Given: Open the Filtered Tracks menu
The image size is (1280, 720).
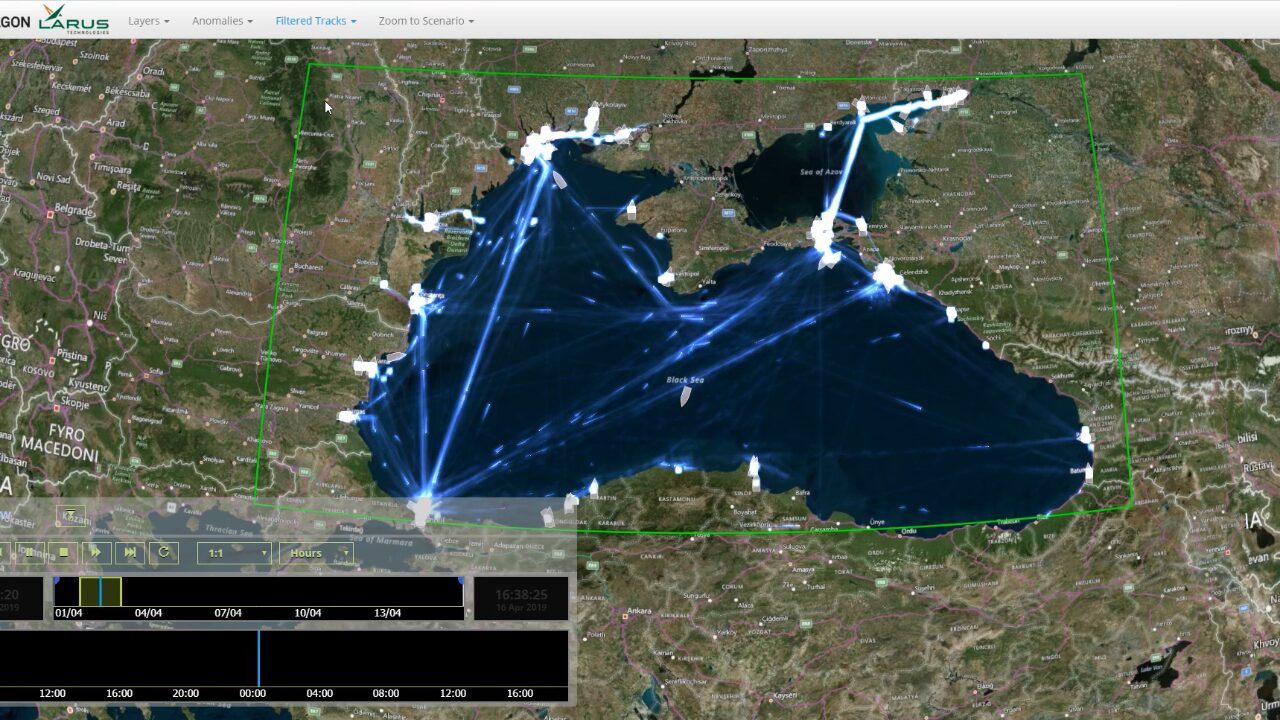Looking at the screenshot, I should (315, 20).
